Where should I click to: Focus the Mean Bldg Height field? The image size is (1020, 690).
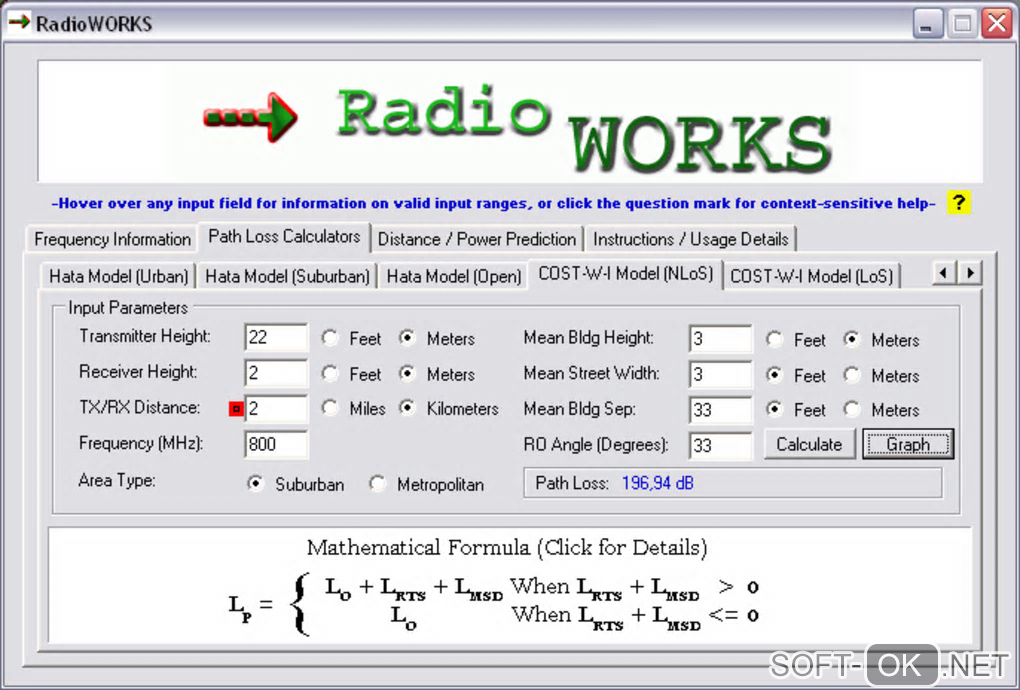720,338
